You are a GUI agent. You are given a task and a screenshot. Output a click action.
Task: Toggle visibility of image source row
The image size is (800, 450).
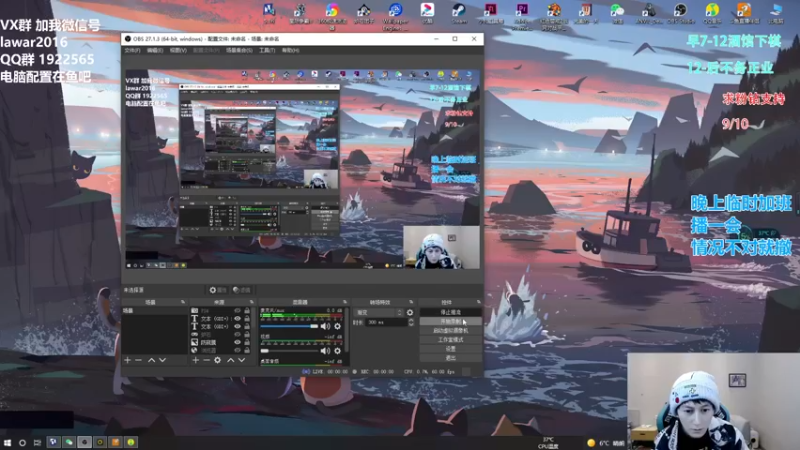pos(237,342)
